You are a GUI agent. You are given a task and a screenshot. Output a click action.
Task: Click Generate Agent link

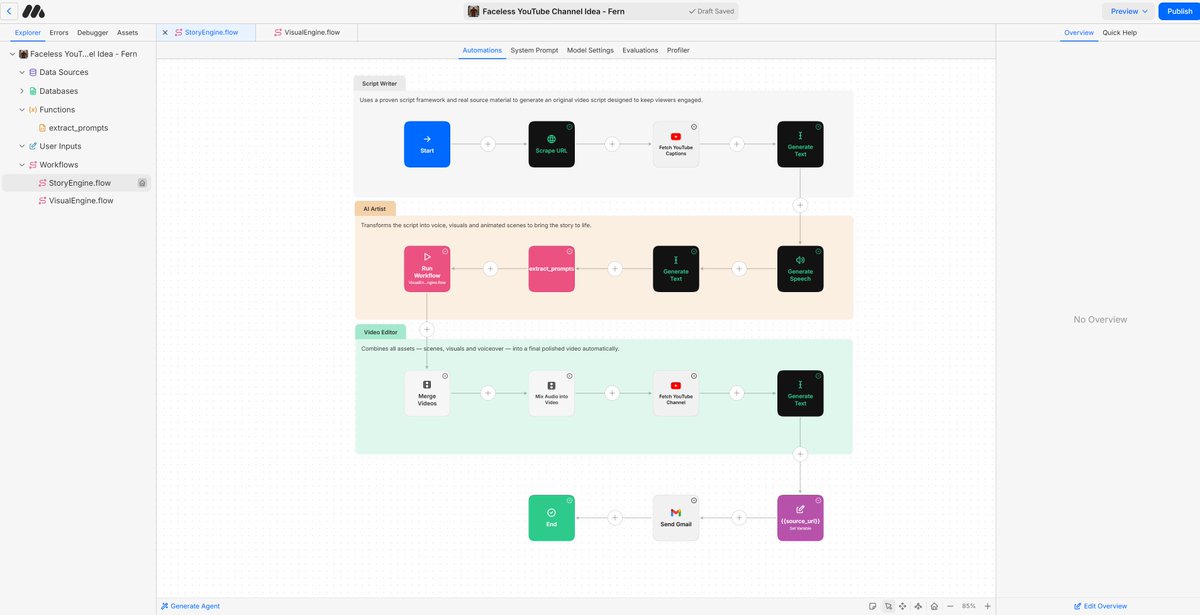click(190, 606)
